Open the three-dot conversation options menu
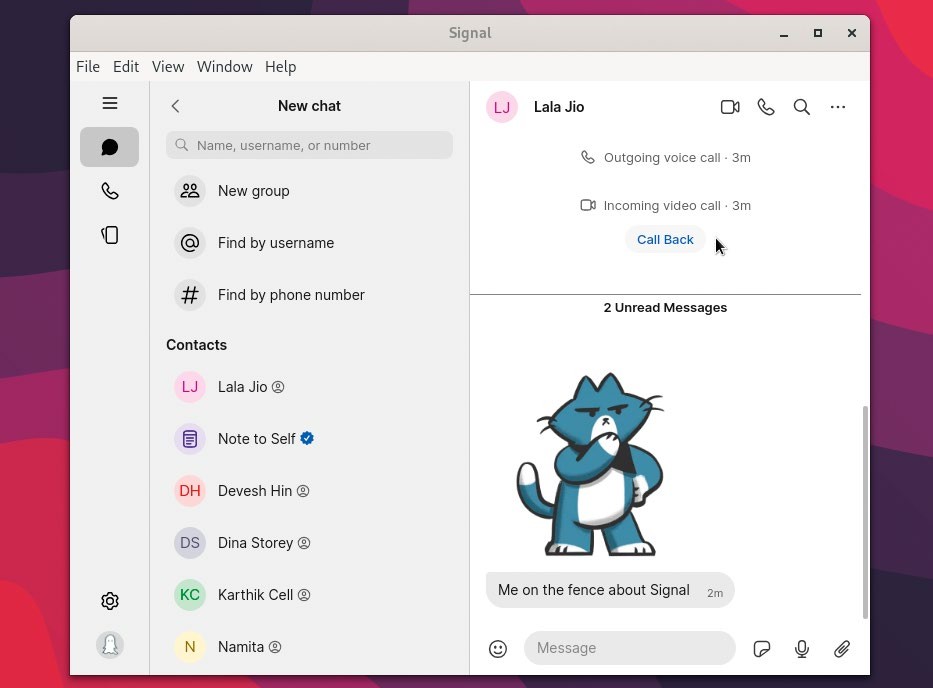 tap(838, 107)
